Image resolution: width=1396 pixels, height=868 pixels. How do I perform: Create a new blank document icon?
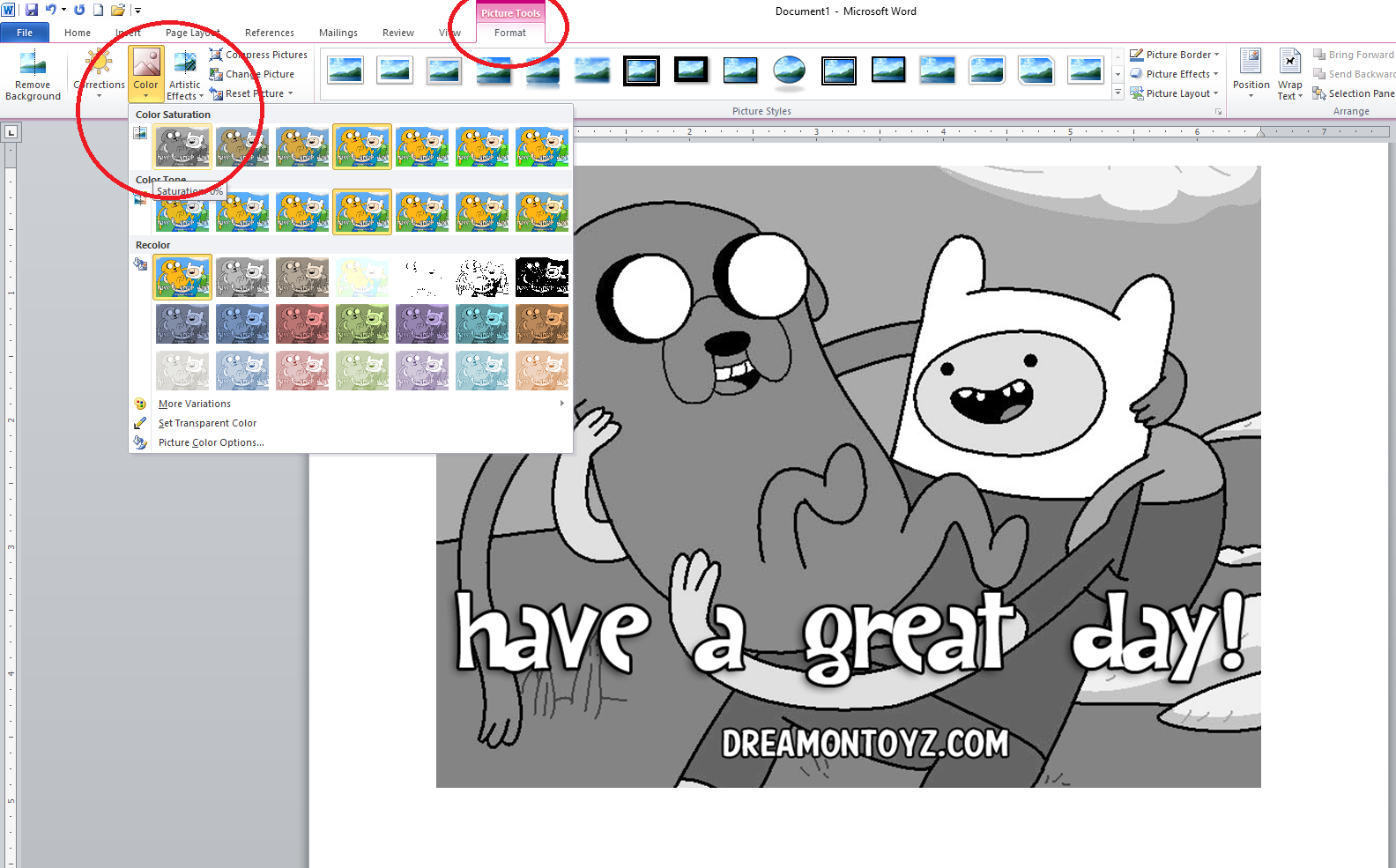click(x=99, y=11)
